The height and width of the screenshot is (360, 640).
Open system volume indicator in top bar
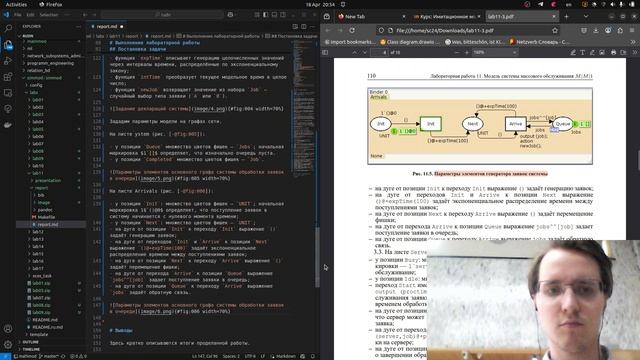[613, 4]
